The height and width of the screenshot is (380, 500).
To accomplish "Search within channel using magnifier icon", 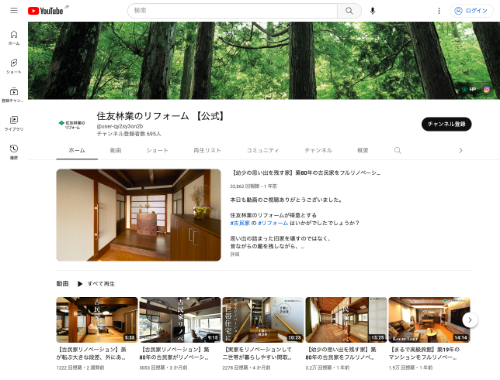I will pos(397,150).
